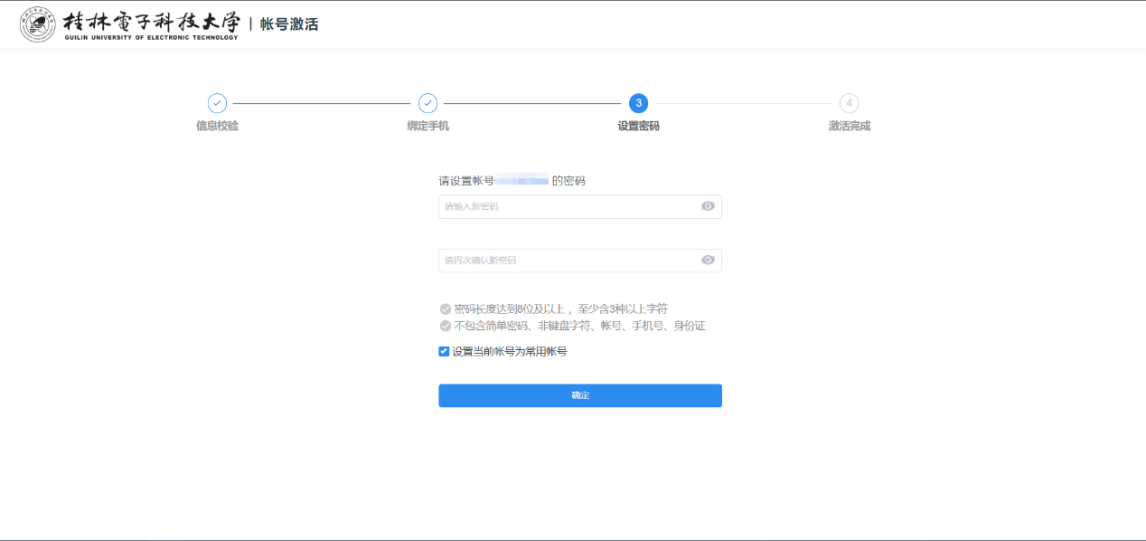The width and height of the screenshot is (1146, 541).
Task: Focus the 请输入新密码 input field
Action: (x=568, y=206)
